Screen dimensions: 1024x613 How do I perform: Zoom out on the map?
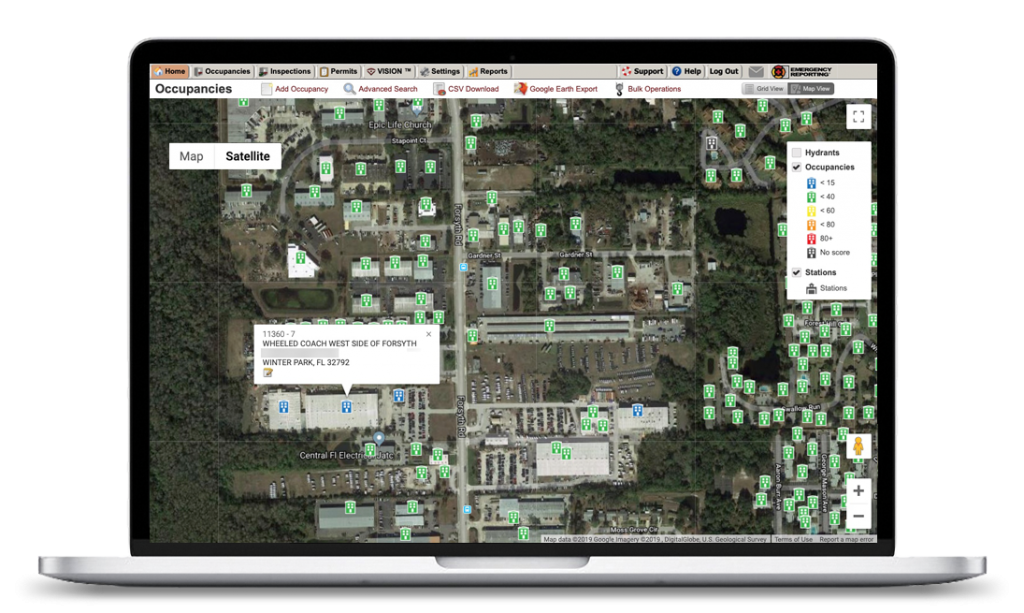(x=858, y=516)
